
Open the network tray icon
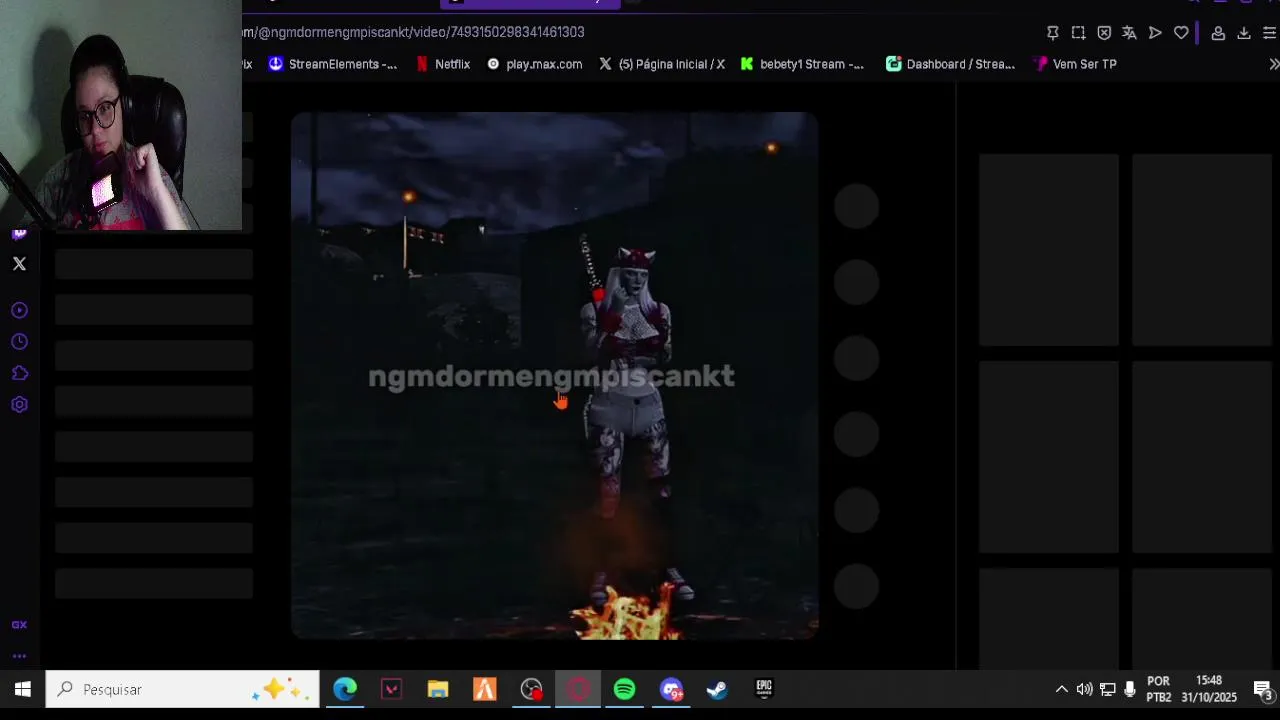click(x=1107, y=689)
